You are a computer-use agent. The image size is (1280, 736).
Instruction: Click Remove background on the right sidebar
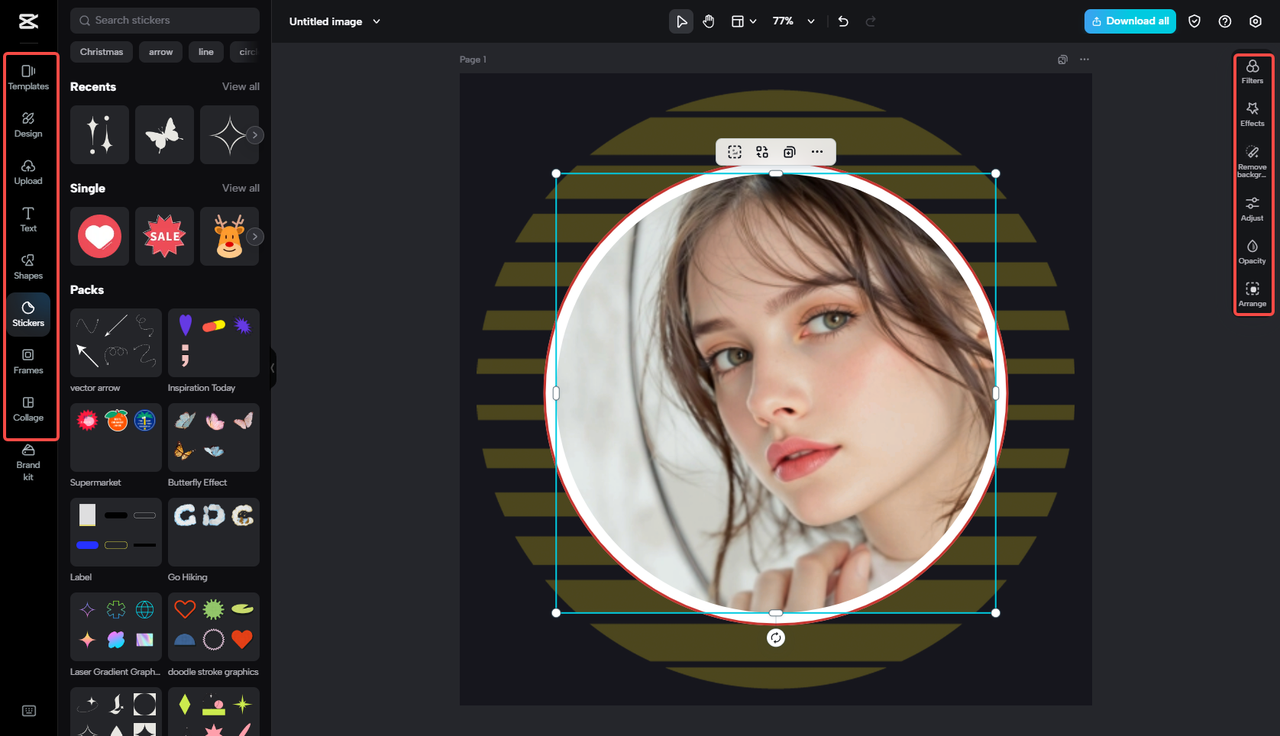(1252, 158)
